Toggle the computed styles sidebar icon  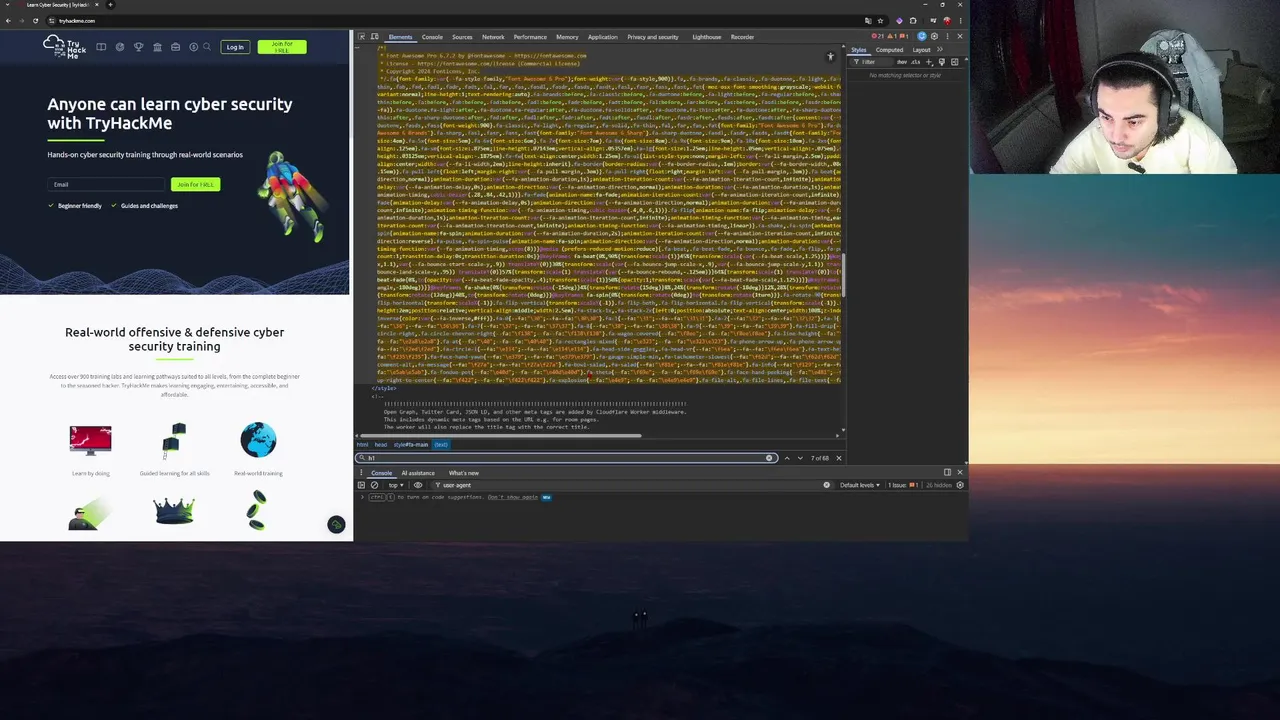[x=954, y=62]
